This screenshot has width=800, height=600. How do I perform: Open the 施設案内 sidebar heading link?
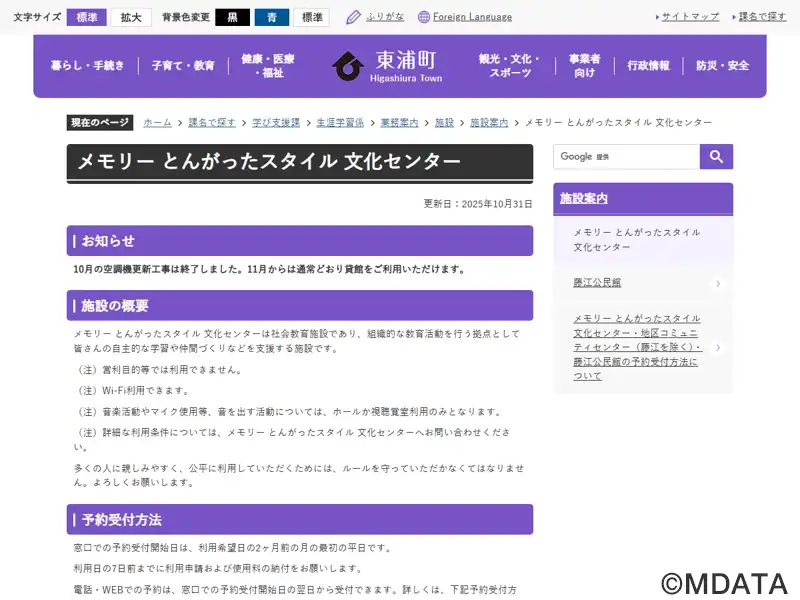[584, 198]
